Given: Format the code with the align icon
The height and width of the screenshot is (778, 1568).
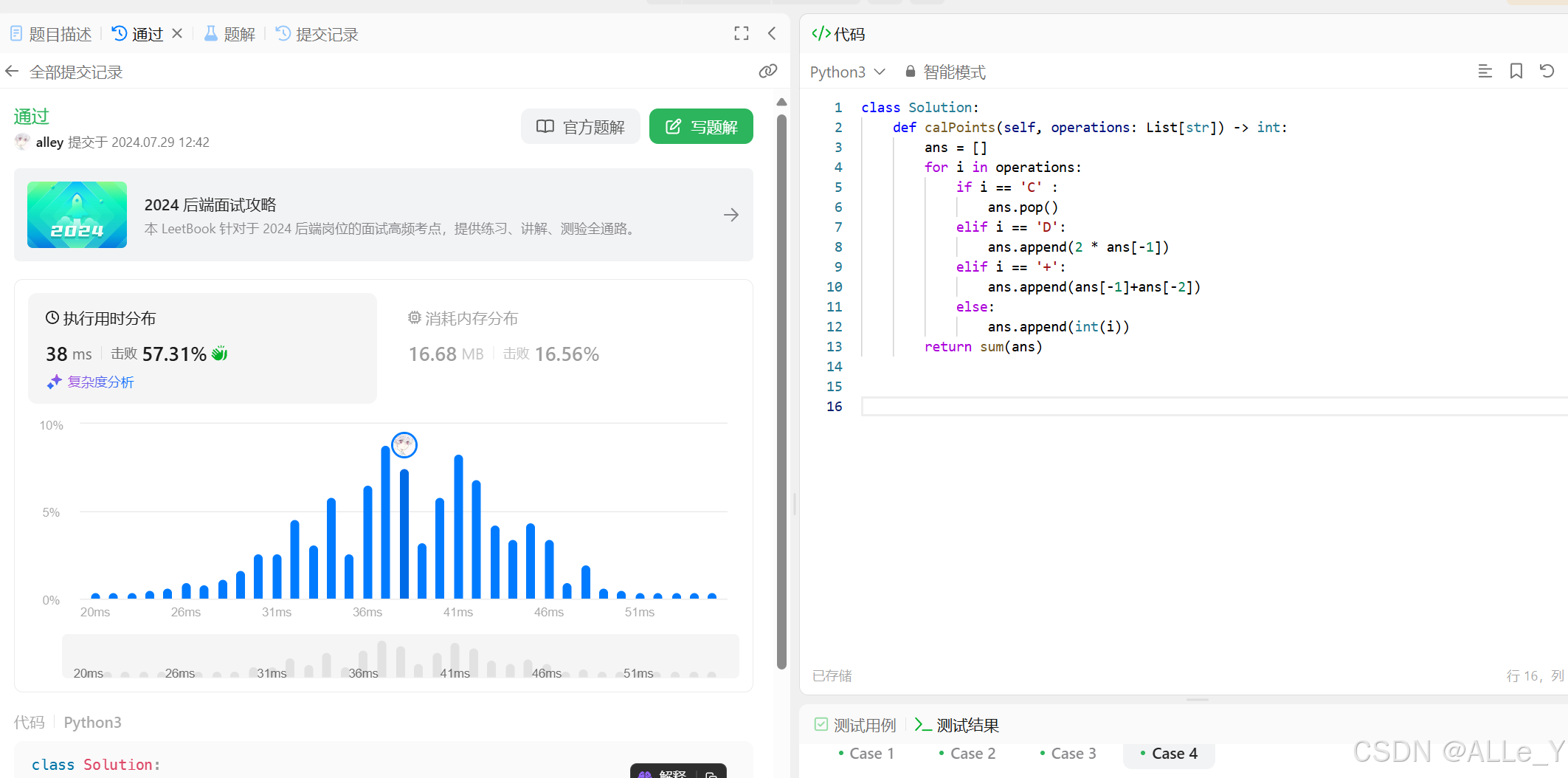Looking at the screenshot, I should tap(1485, 71).
